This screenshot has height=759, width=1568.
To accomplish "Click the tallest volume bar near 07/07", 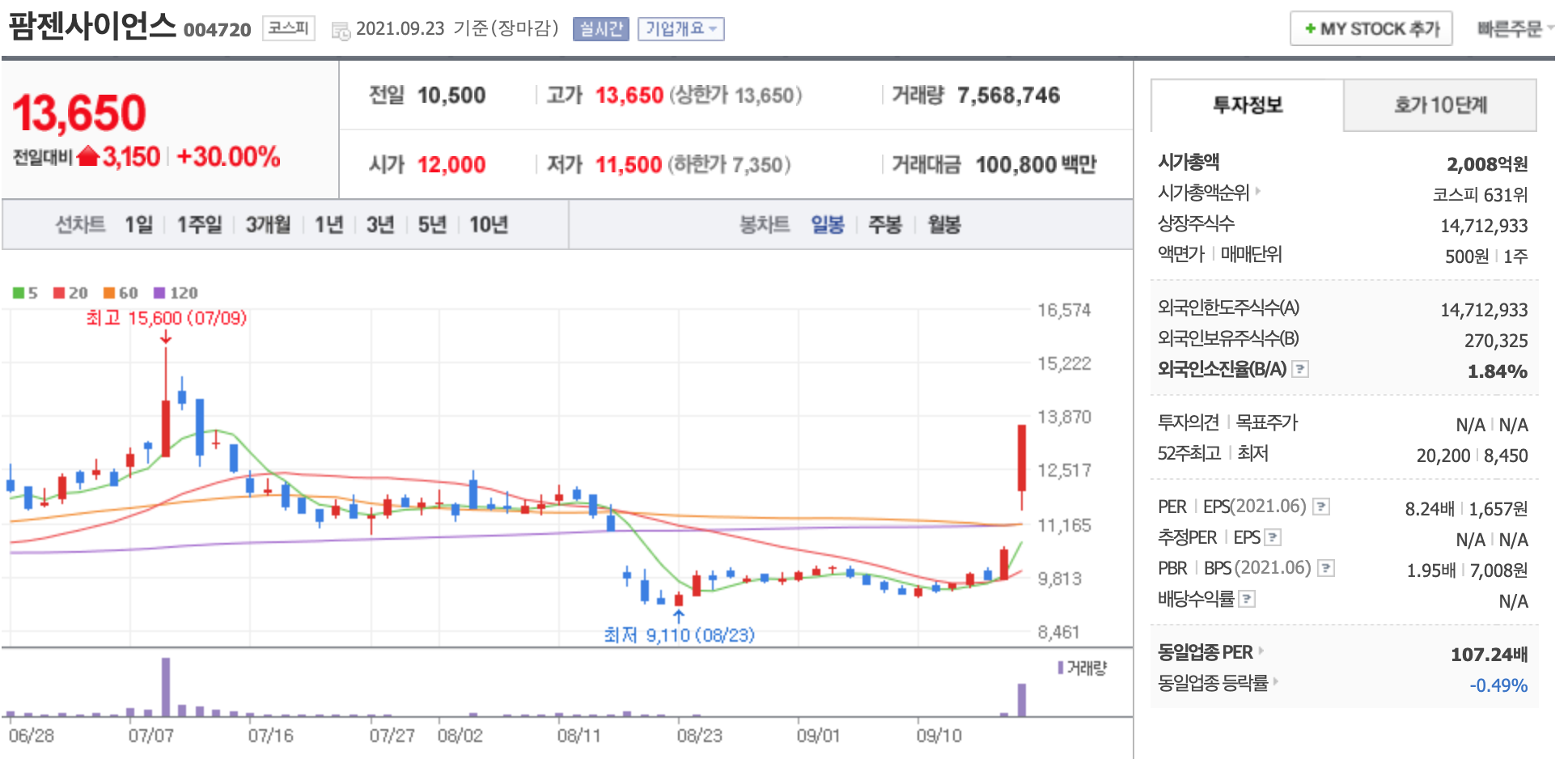I will tap(166, 687).
